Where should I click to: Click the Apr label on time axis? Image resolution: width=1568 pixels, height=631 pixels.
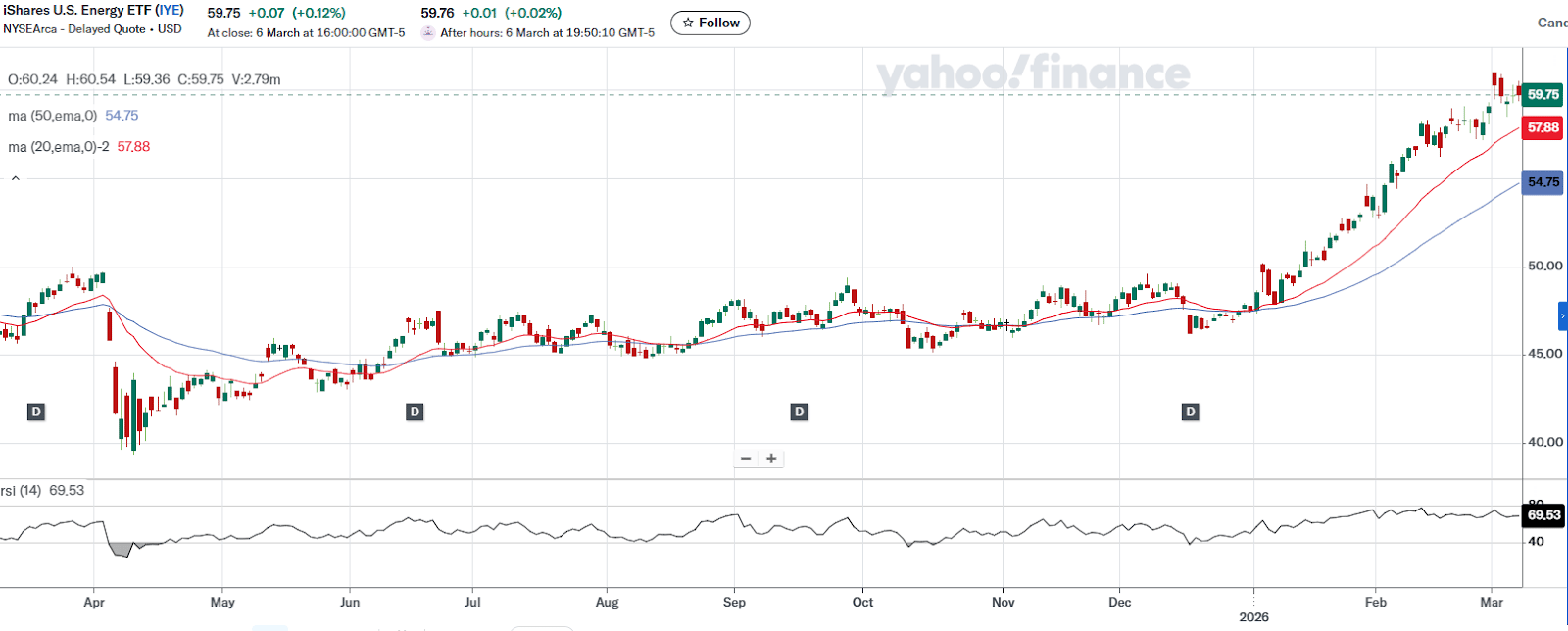coord(94,602)
